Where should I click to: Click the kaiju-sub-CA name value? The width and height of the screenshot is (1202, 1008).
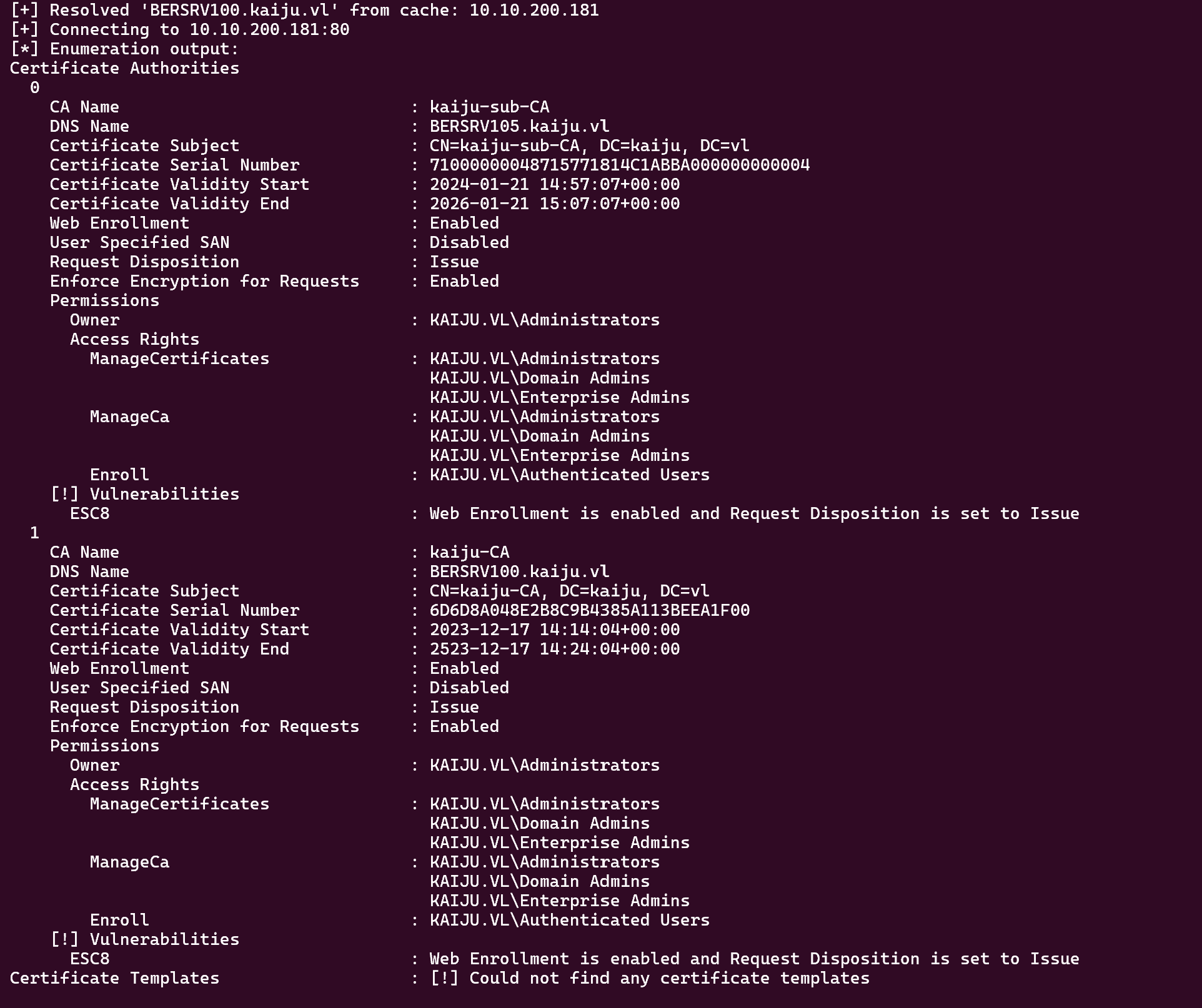coord(489,107)
